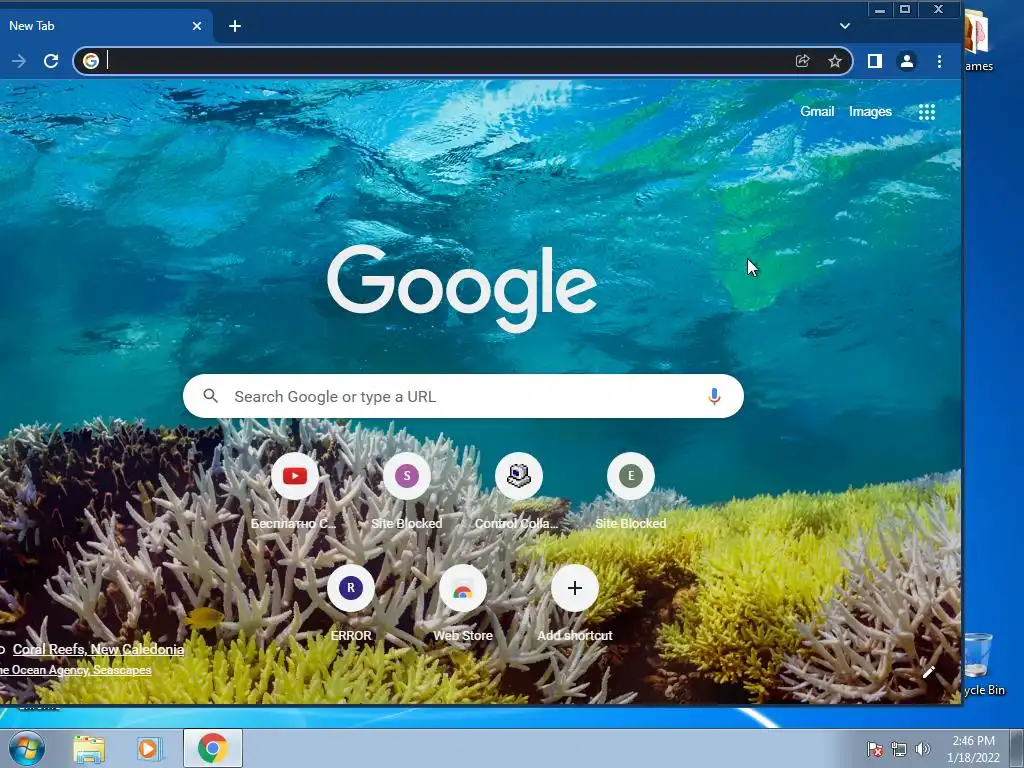Click the magnifier icon in search box

[x=210, y=396]
